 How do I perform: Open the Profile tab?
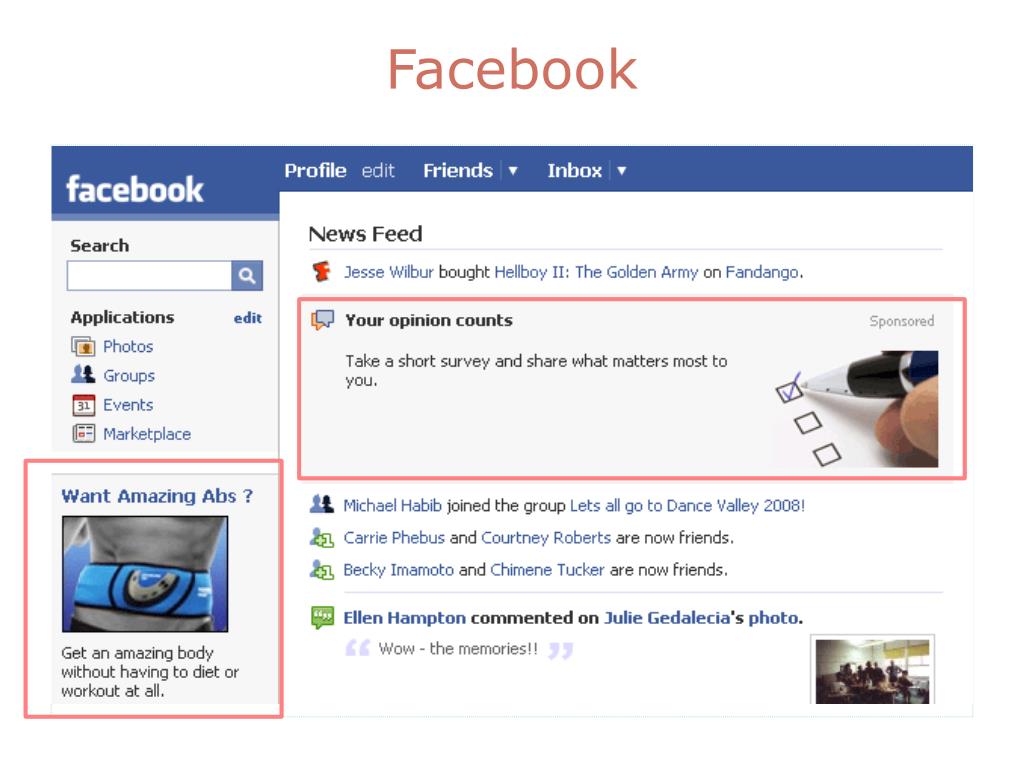315,170
